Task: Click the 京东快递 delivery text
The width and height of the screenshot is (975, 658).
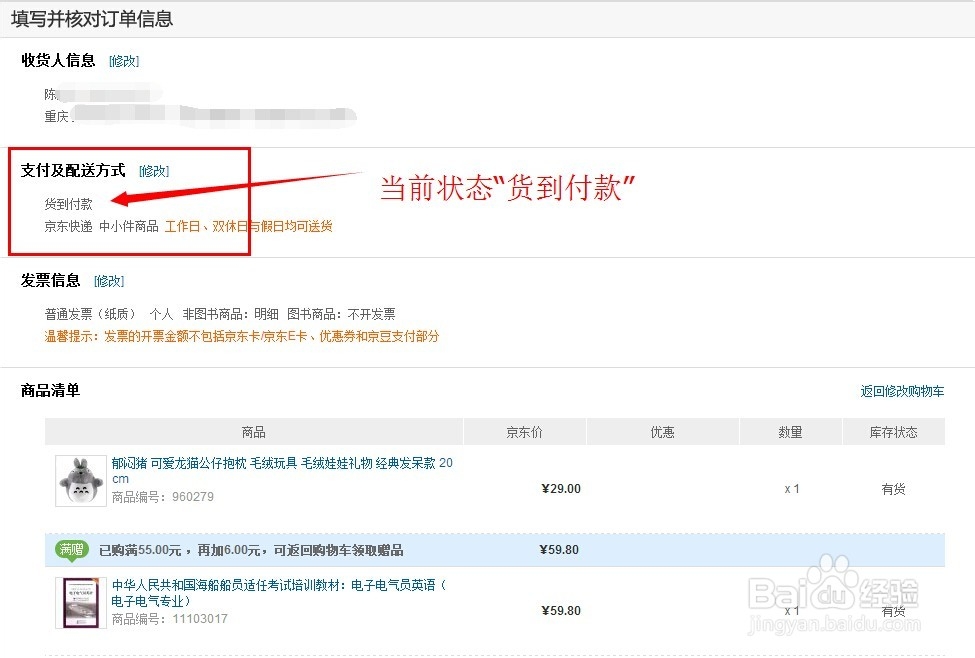Action: click(68, 226)
